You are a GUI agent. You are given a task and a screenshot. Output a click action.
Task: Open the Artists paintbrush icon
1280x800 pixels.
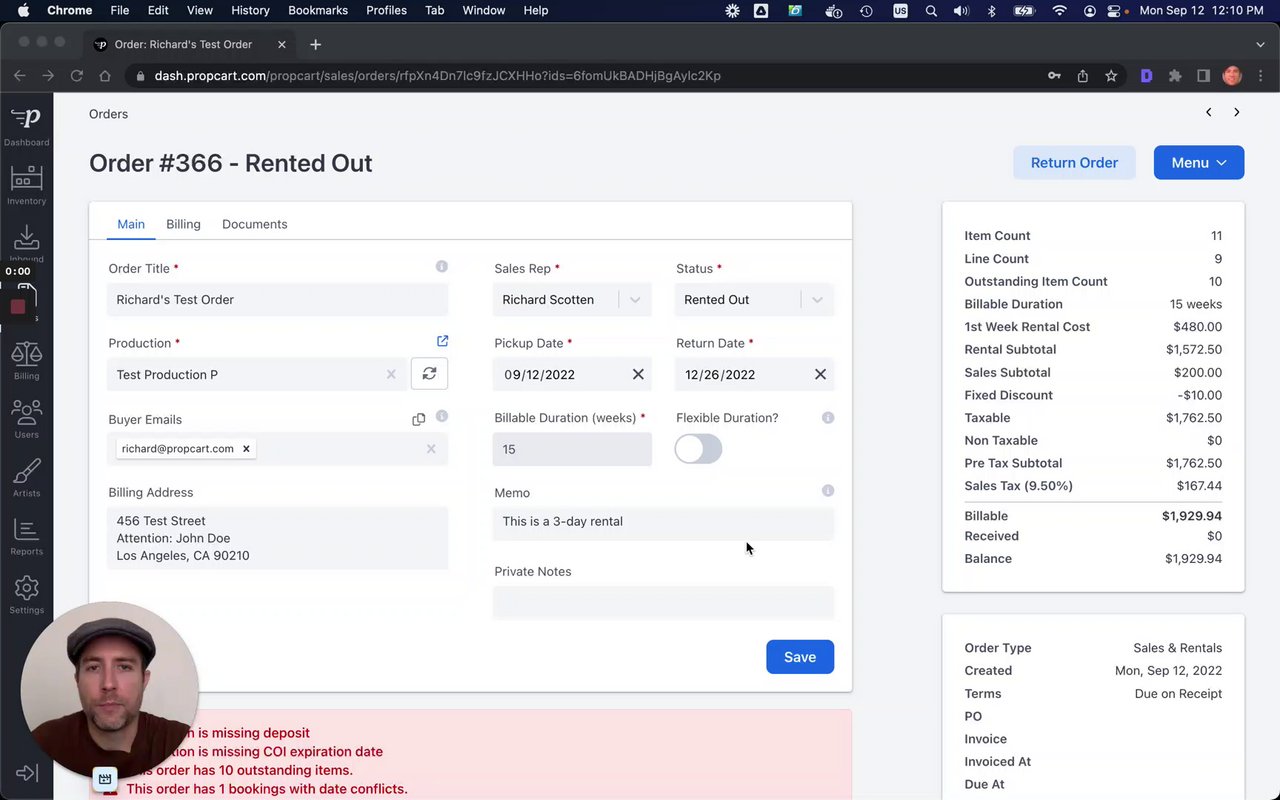[x=26, y=477]
